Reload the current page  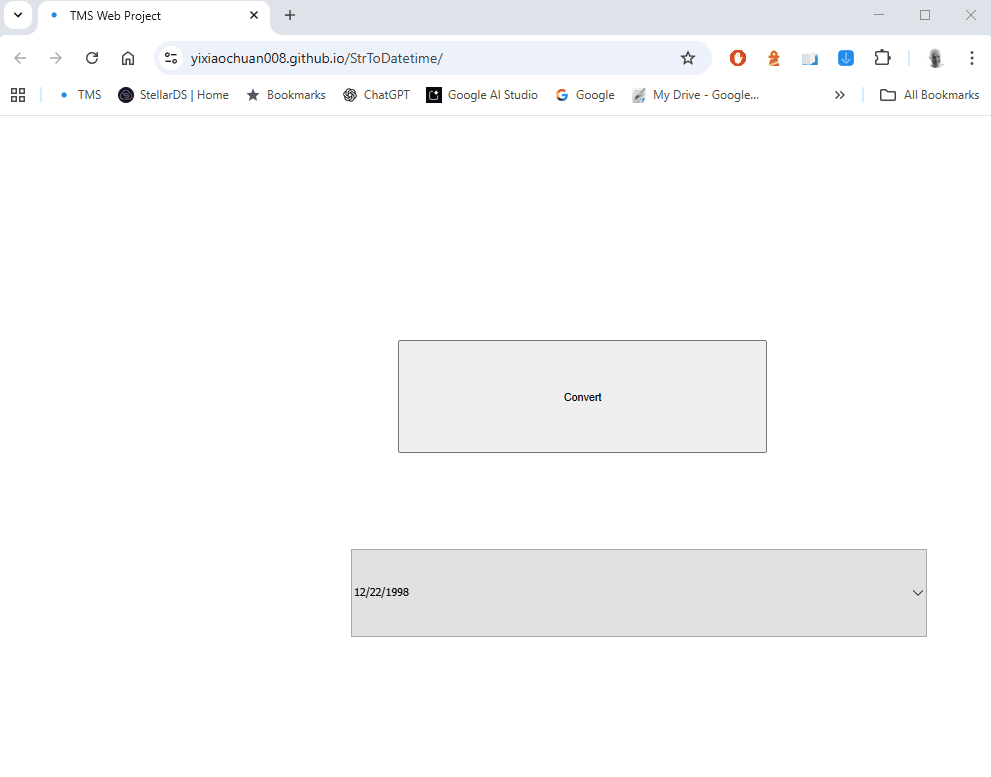pos(92,58)
